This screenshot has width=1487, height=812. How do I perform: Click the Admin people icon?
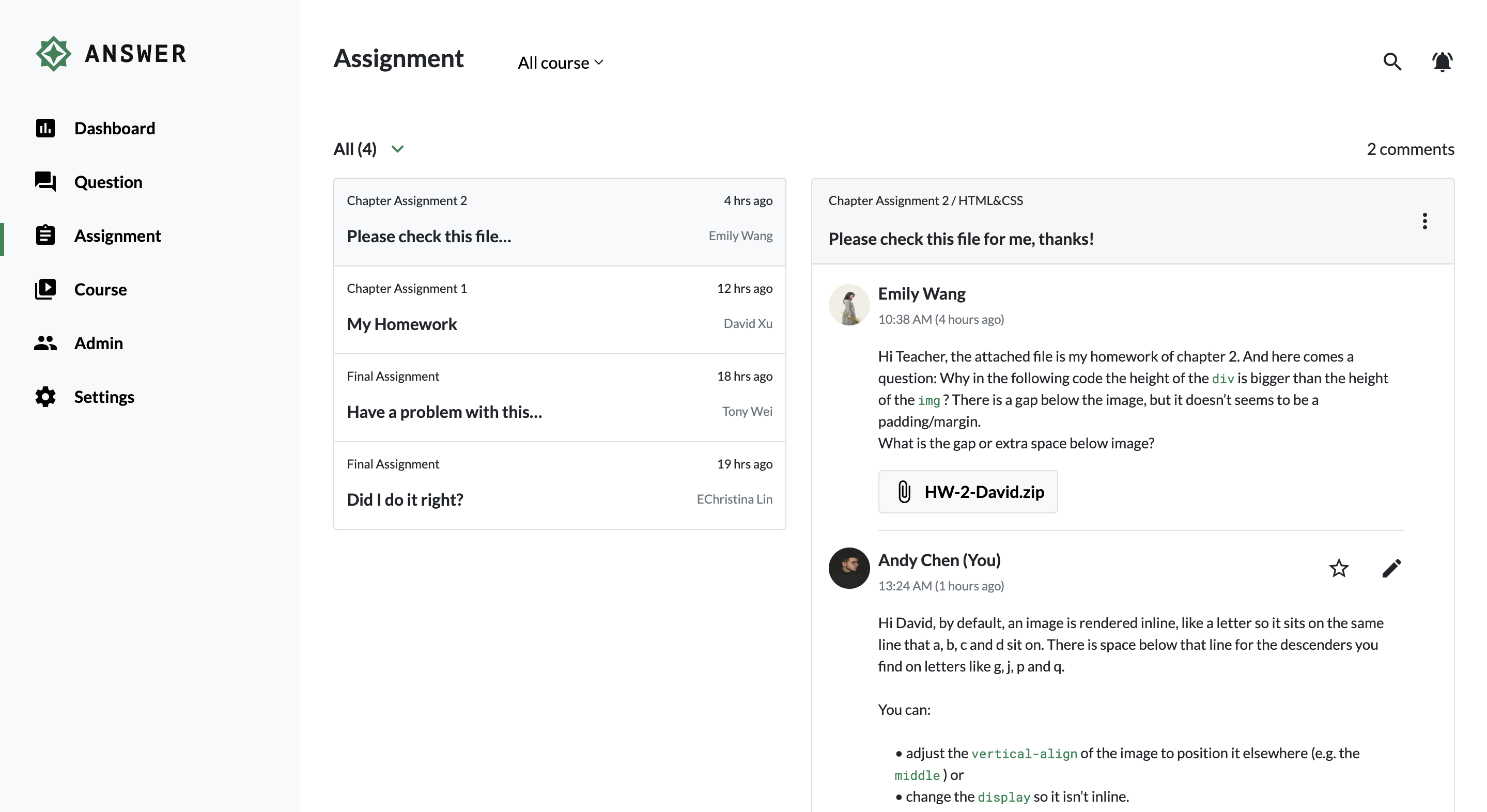pos(45,343)
